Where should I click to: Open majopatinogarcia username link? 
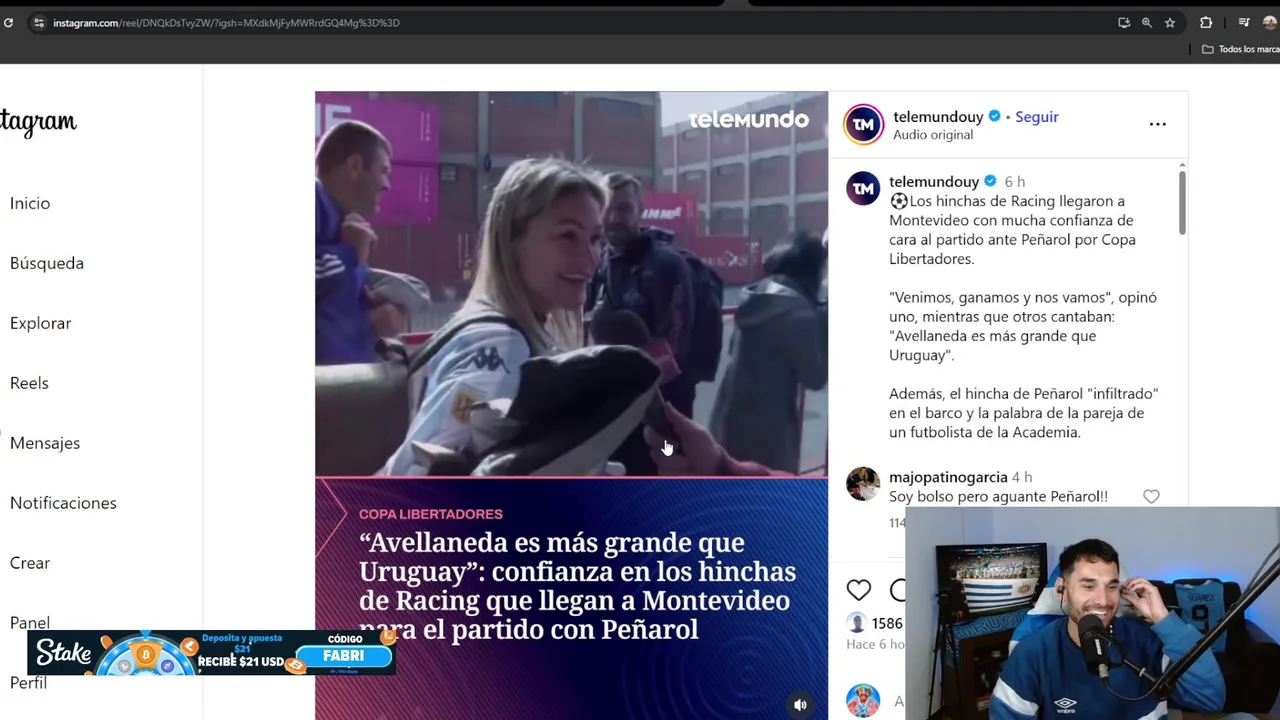click(x=948, y=478)
